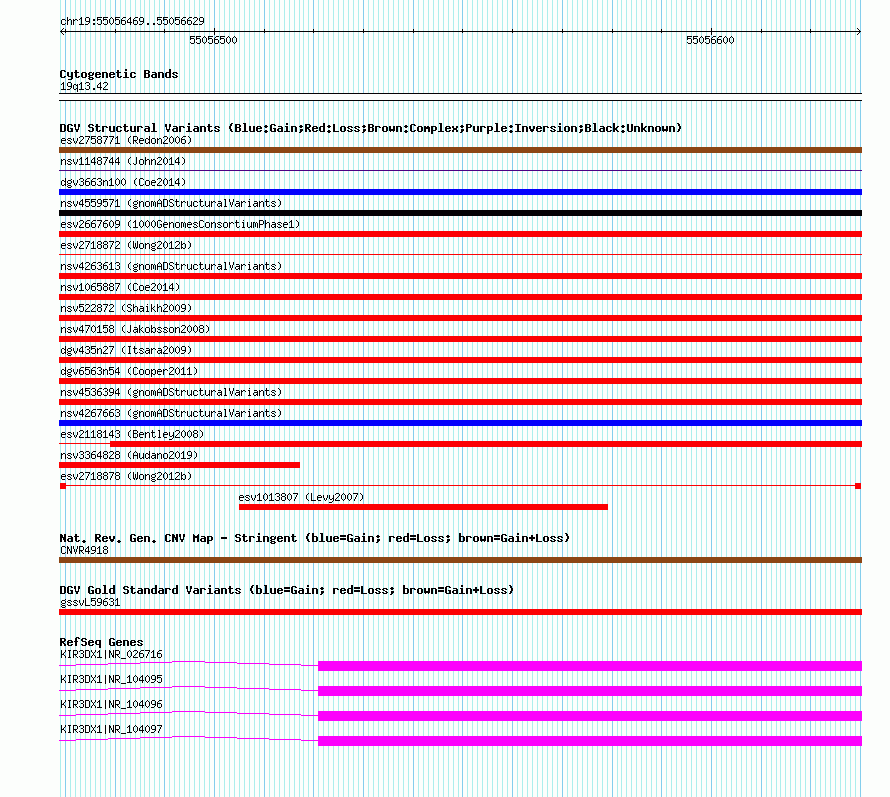Select the red nsv522872 loss bar
The width and height of the screenshot is (890, 797).
click(x=460, y=318)
